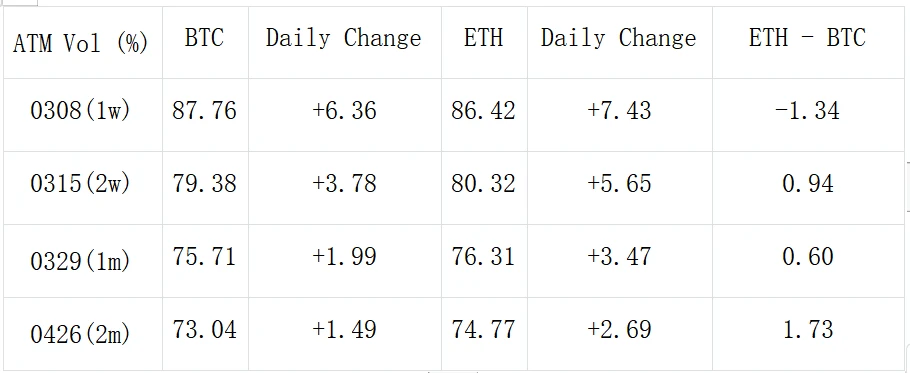Click BTC value 73.04

pos(205,334)
